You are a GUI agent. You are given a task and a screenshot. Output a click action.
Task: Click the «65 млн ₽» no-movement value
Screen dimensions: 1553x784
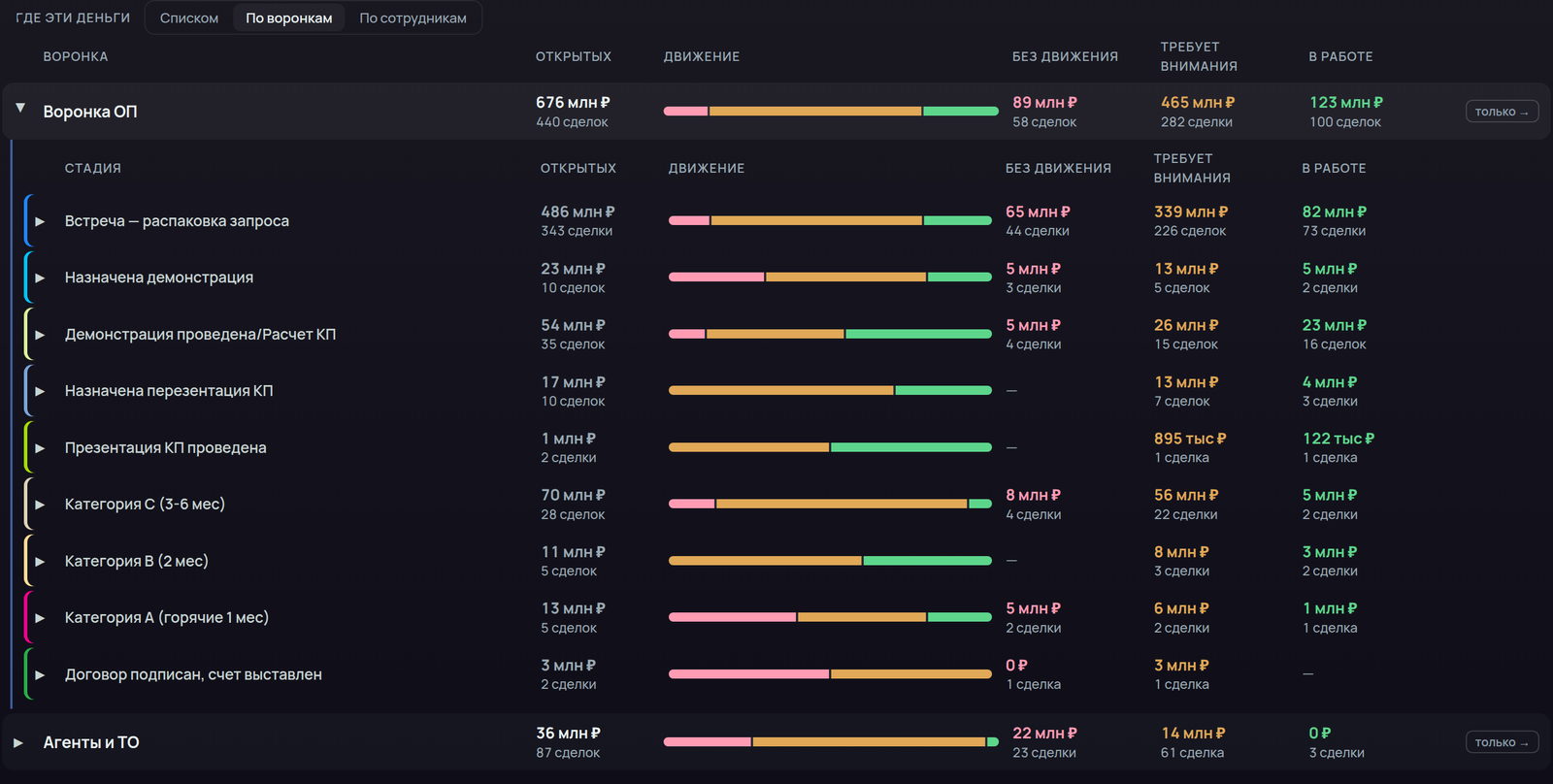click(x=1038, y=212)
